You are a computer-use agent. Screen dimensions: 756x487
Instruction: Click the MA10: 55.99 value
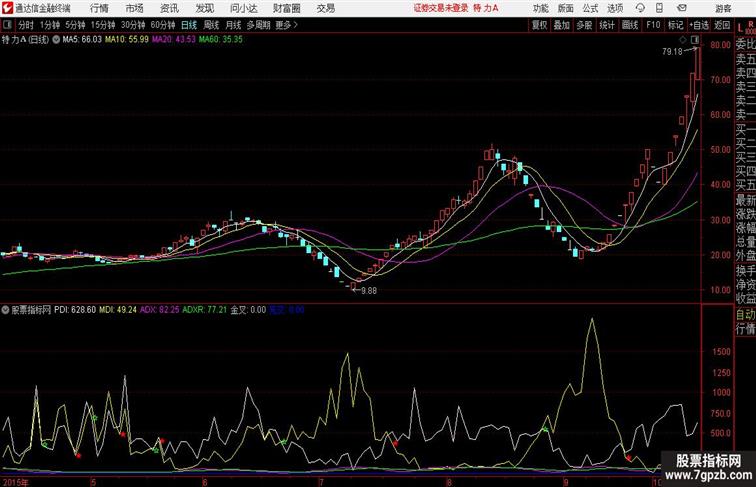tap(127, 40)
